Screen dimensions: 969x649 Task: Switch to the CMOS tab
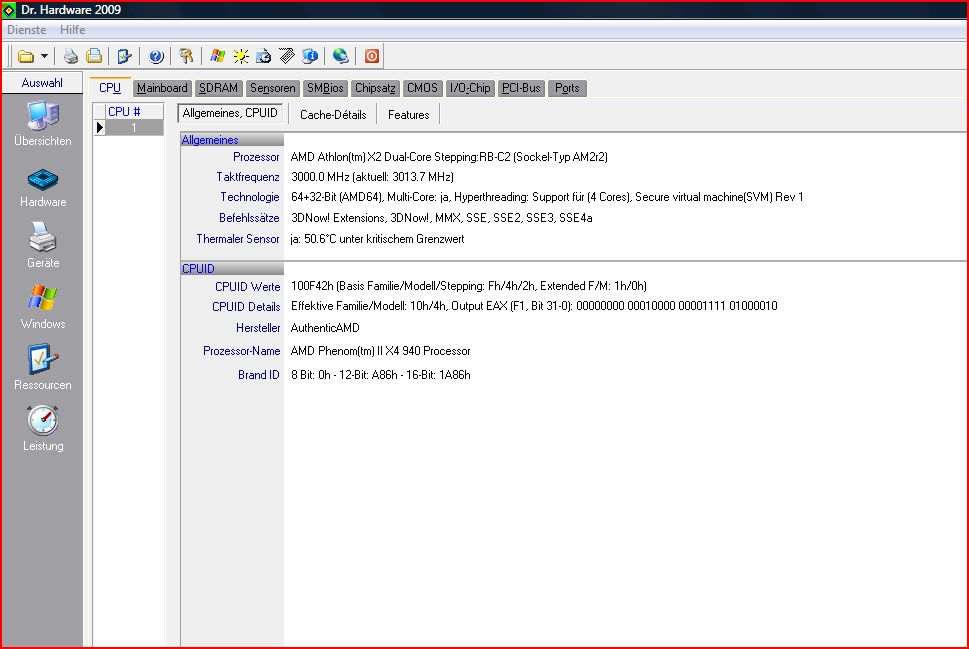pos(422,88)
